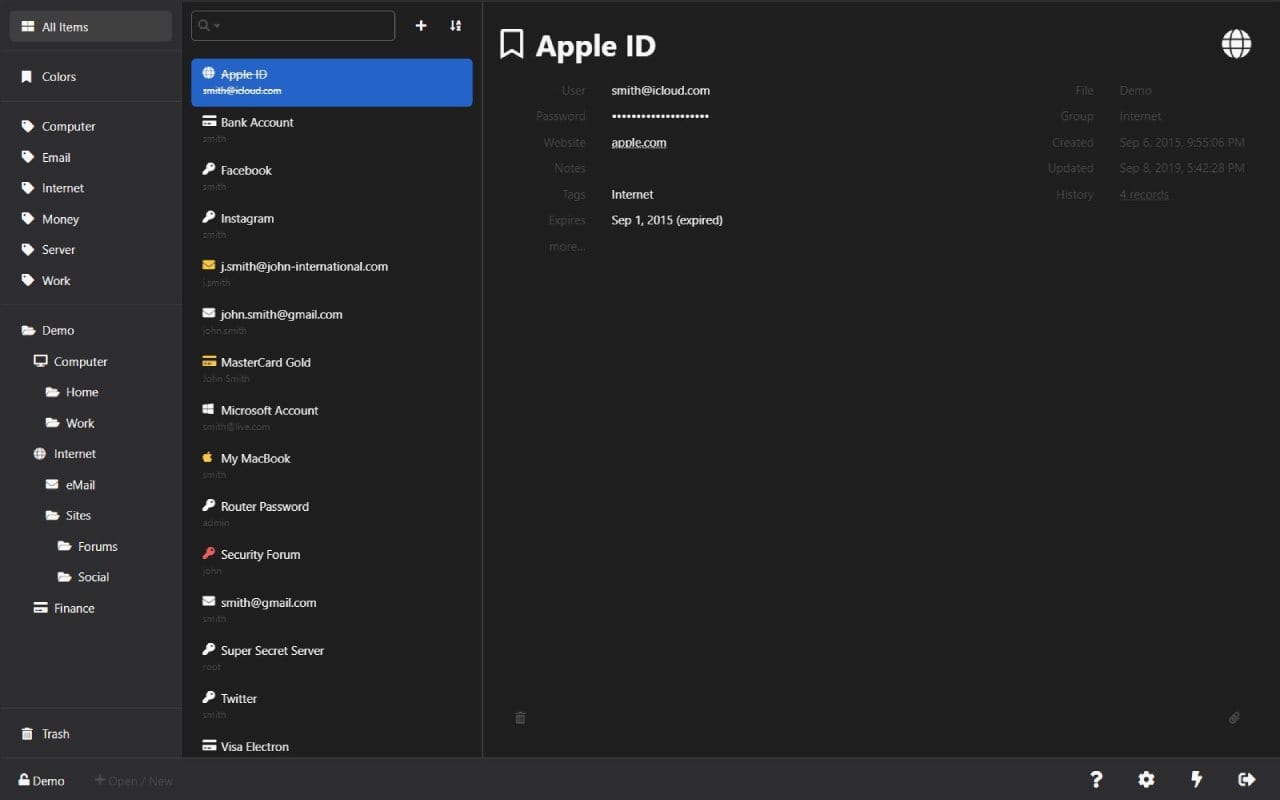Toggle the bookmark icon next to Apple ID title
The height and width of the screenshot is (800, 1280).
pyautogui.click(x=513, y=44)
